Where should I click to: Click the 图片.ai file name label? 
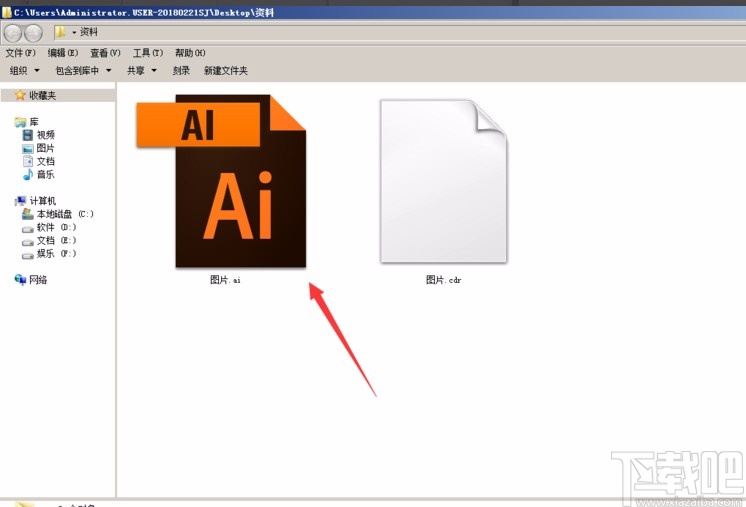[x=225, y=280]
